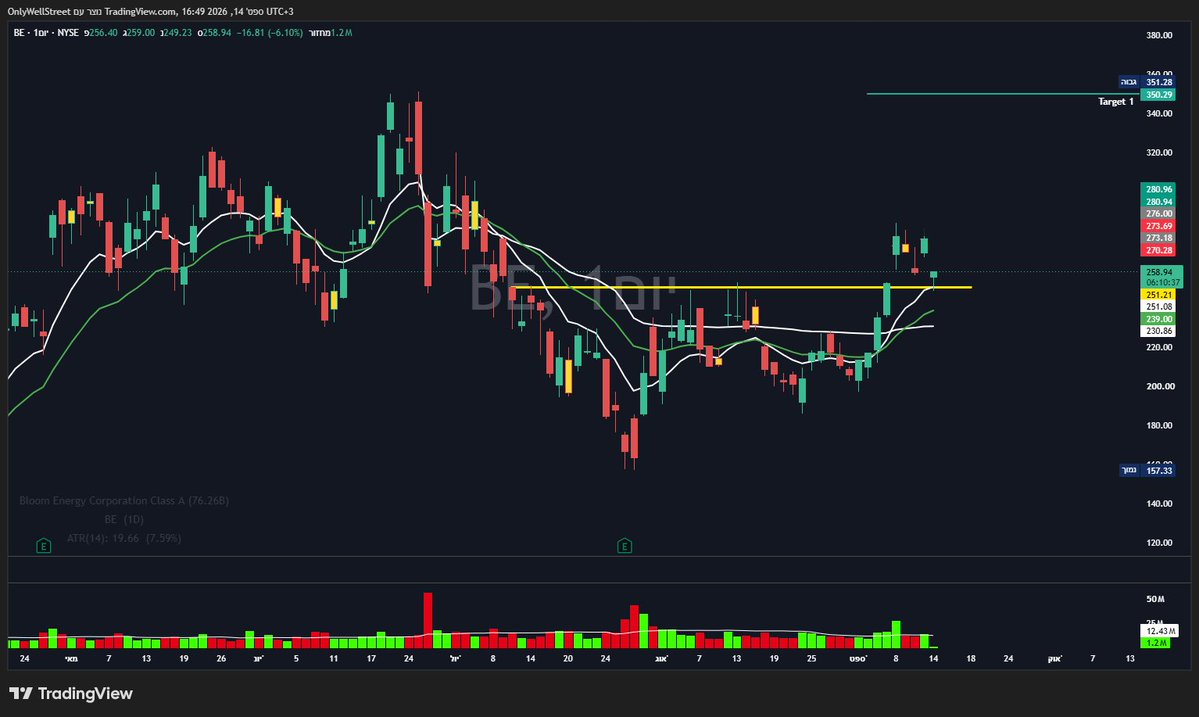Click the high value 259.00 in the legend
The width and height of the screenshot is (1199, 717).
tap(140, 33)
